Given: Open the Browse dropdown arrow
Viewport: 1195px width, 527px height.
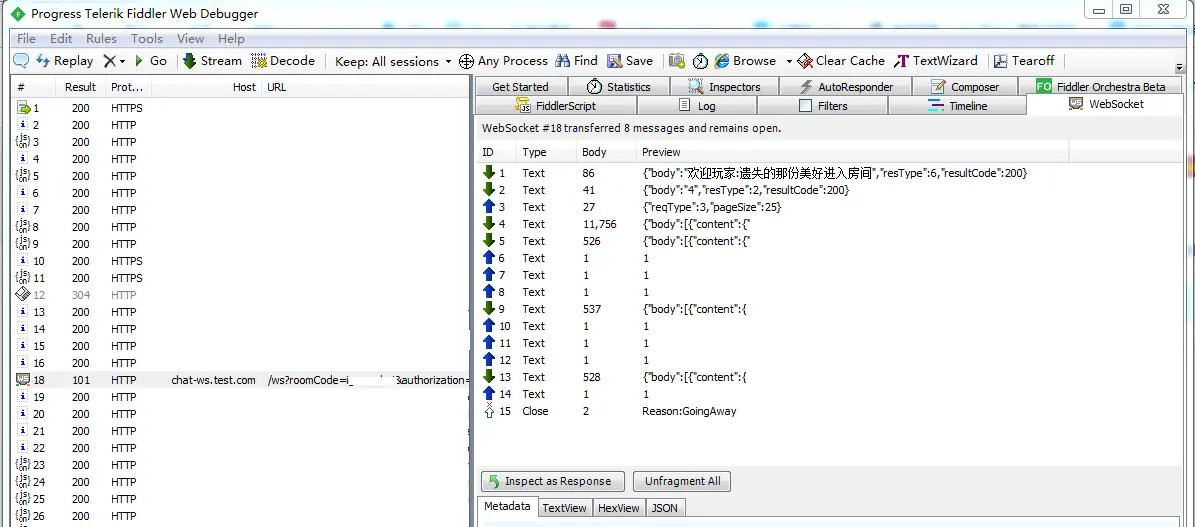Looking at the screenshot, I should (x=789, y=61).
